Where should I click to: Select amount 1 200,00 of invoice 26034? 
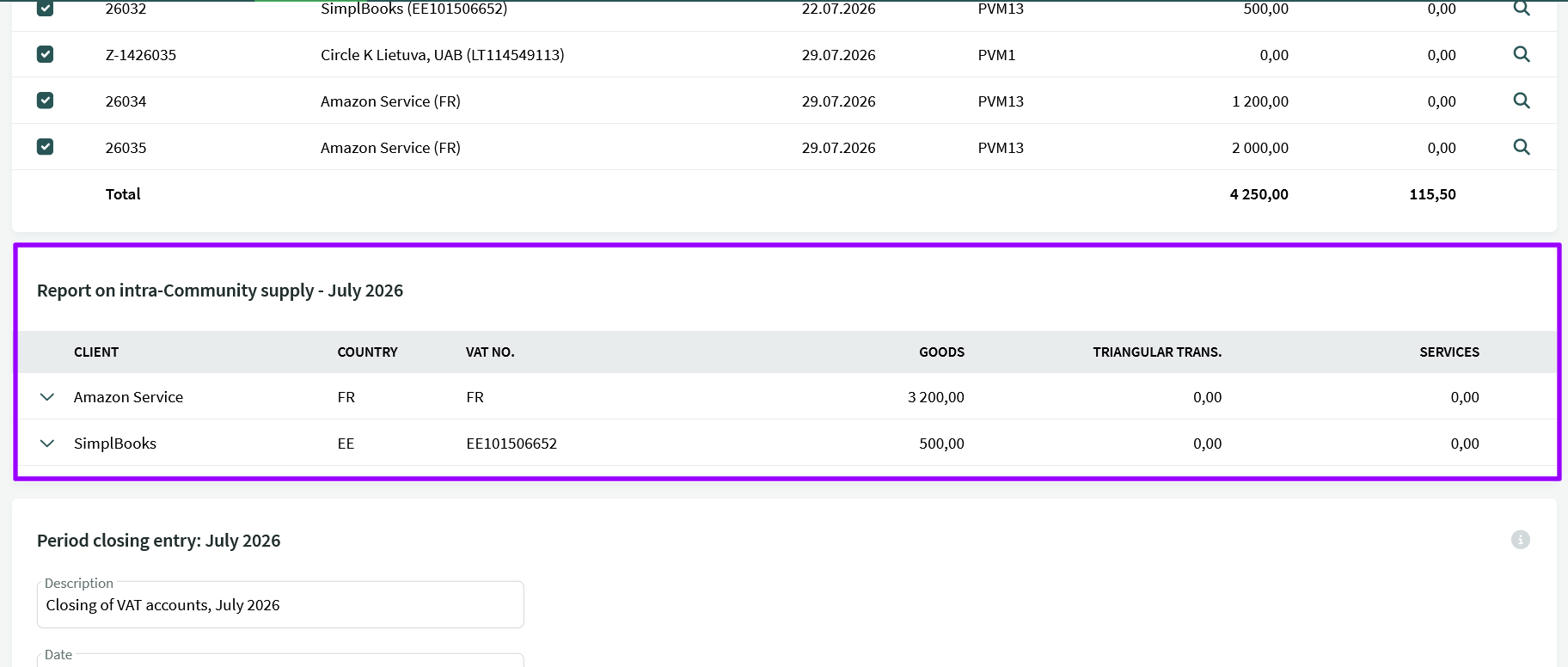(x=1260, y=101)
